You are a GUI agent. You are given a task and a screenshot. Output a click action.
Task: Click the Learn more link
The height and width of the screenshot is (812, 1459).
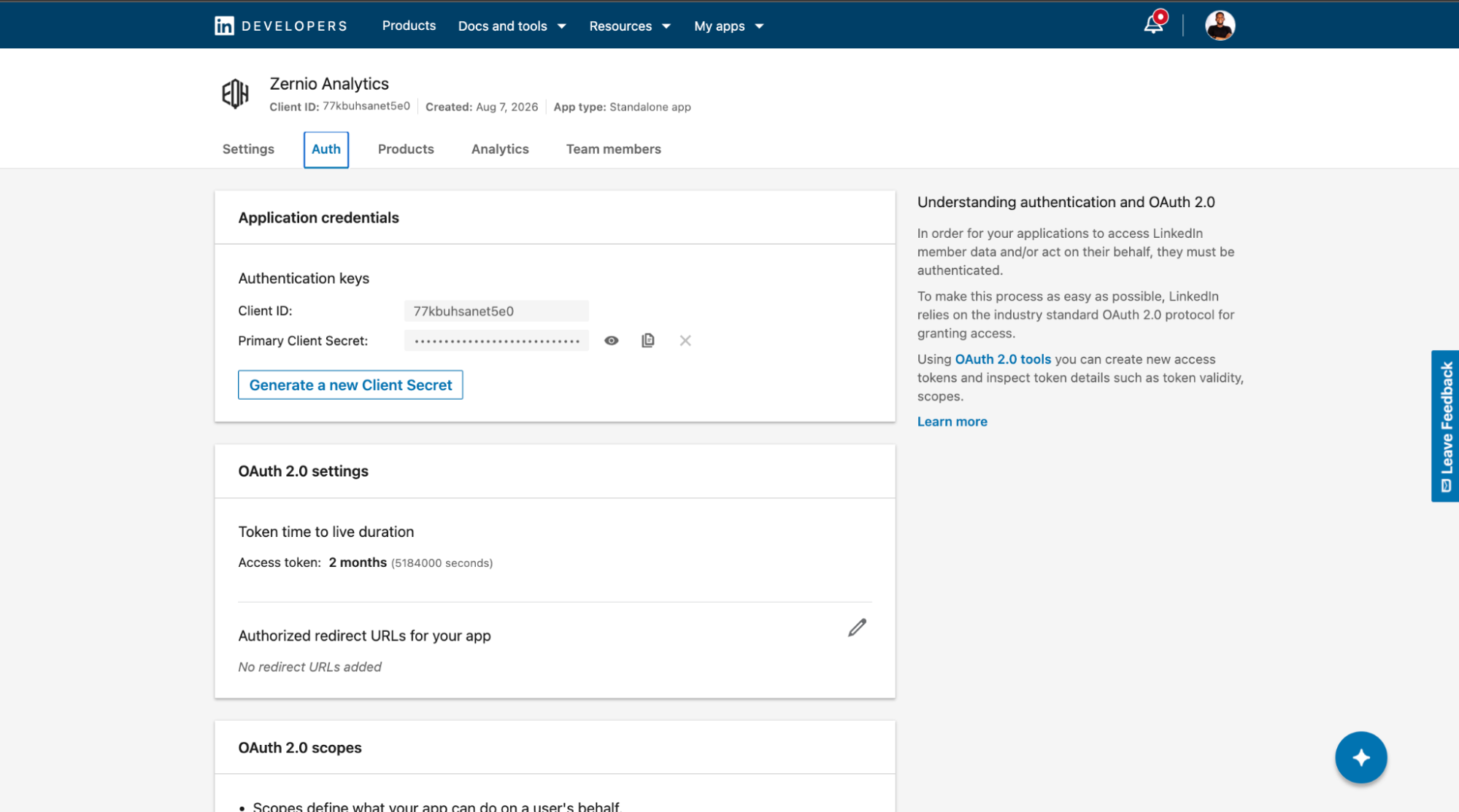click(x=952, y=422)
